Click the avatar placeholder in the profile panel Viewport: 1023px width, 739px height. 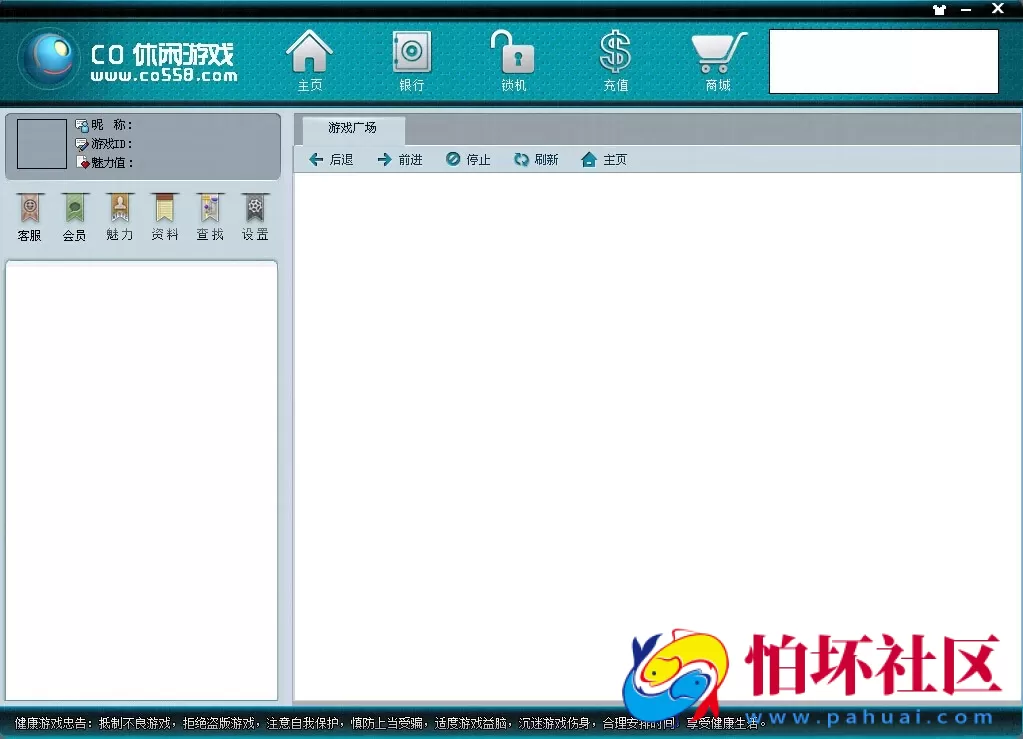pyautogui.click(x=41, y=144)
